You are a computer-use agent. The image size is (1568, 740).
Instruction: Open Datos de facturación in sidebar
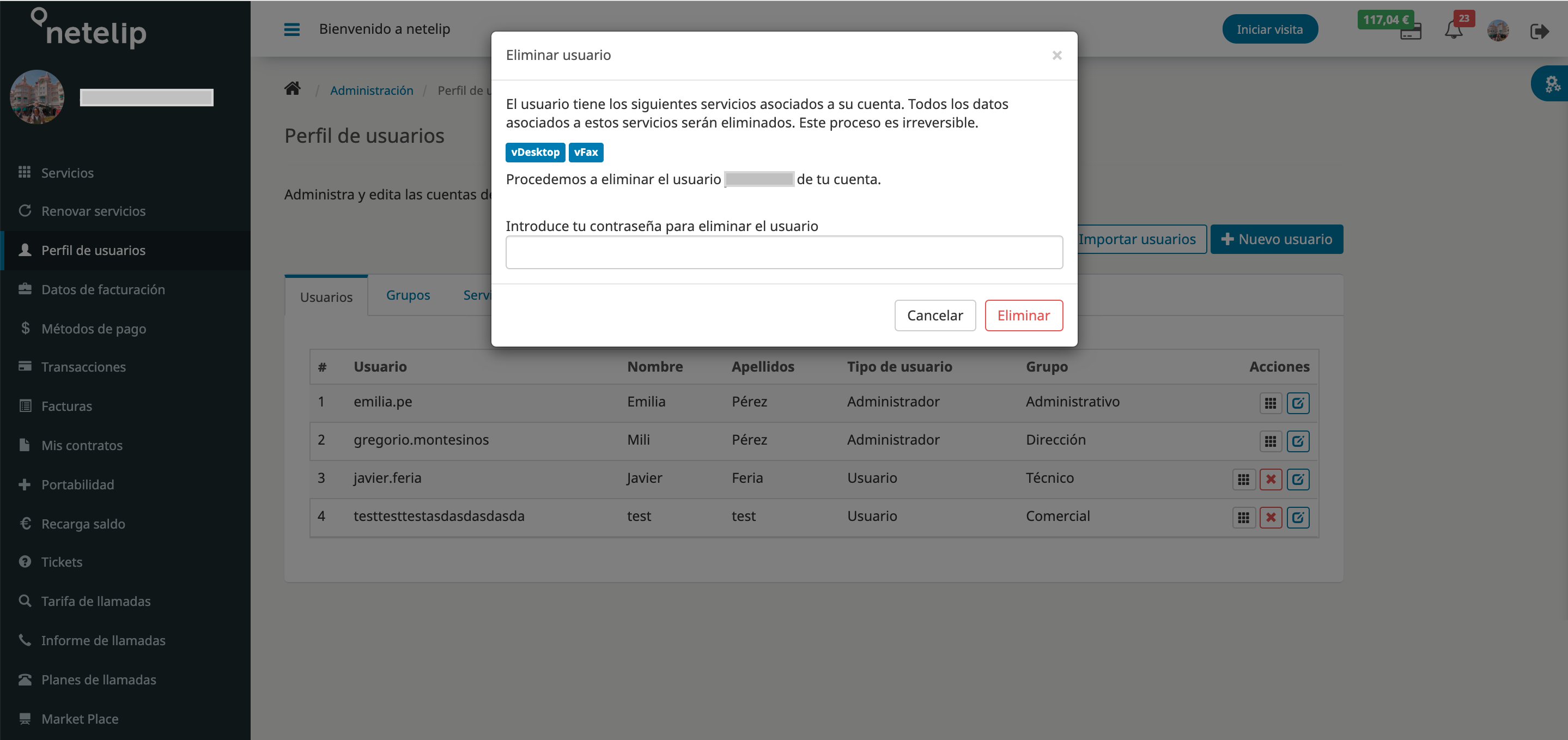pos(125,289)
